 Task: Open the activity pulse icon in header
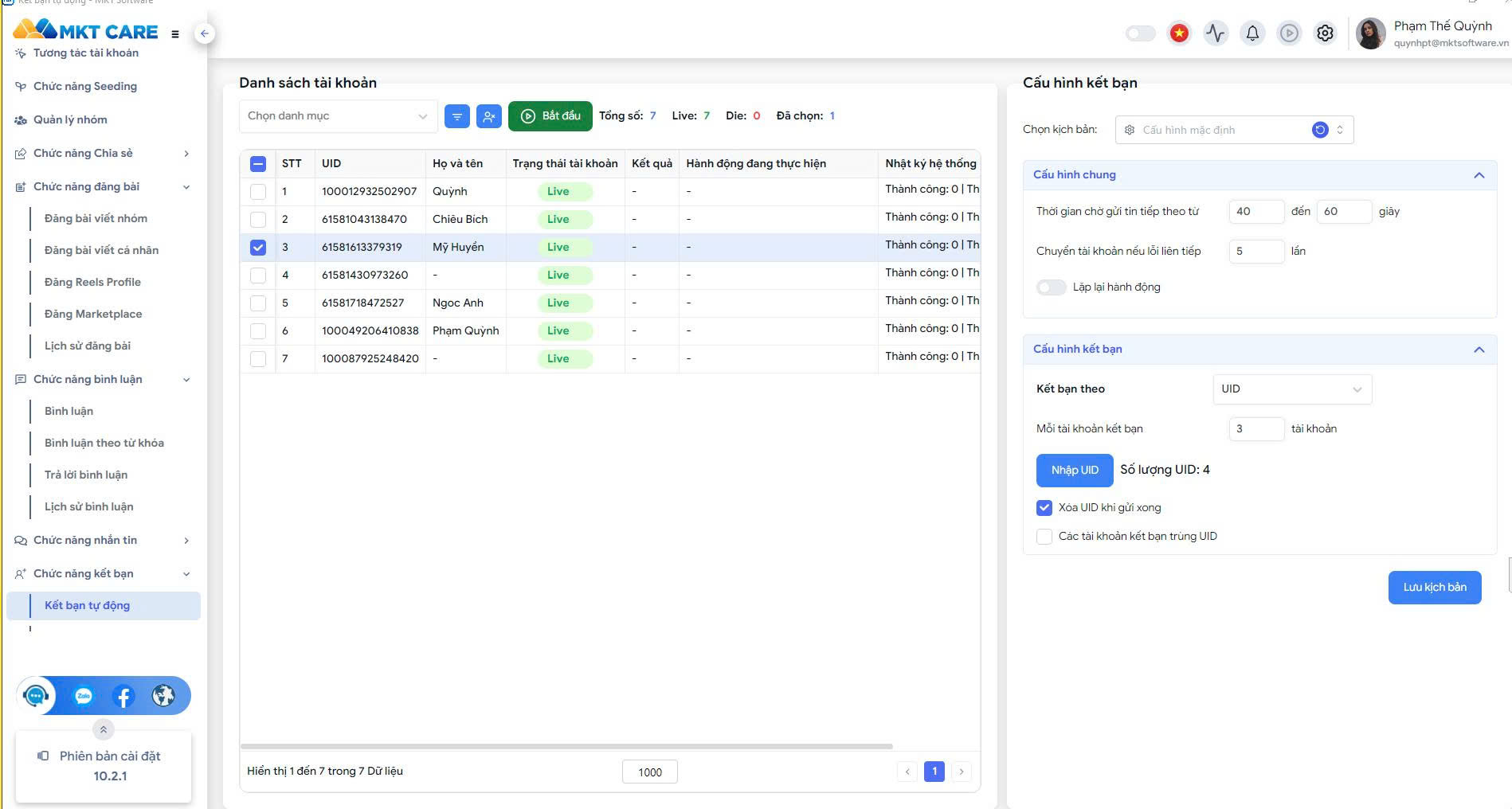coord(1216,33)
